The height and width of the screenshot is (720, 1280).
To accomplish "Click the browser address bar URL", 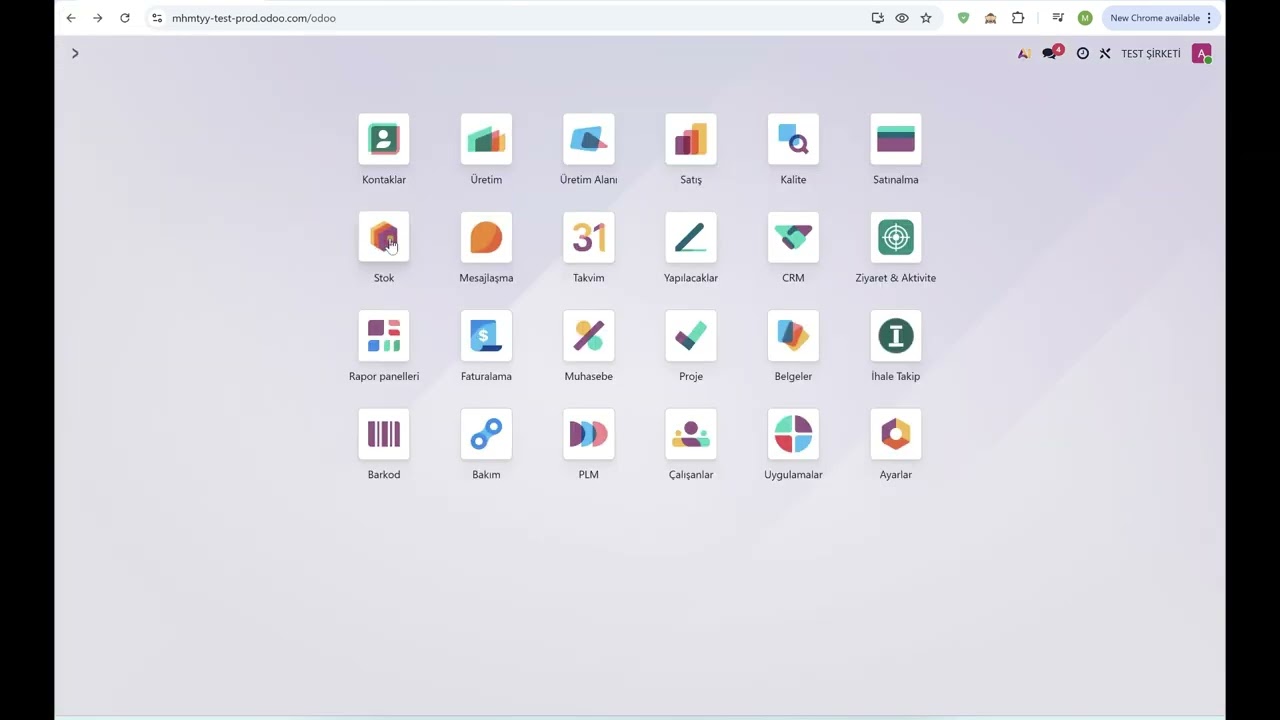I will click(254, 18).
